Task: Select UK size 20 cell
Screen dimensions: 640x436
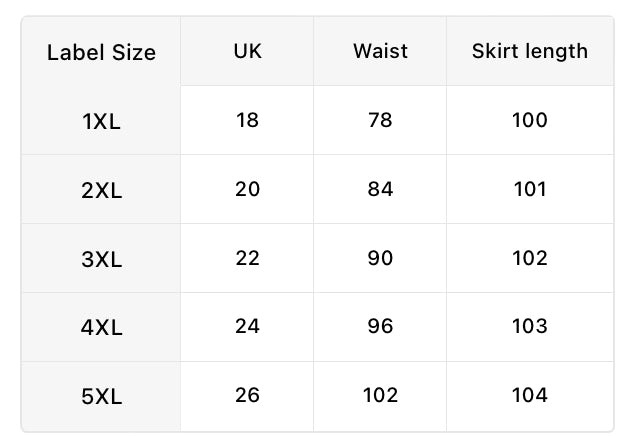Action: pos(247,189)
